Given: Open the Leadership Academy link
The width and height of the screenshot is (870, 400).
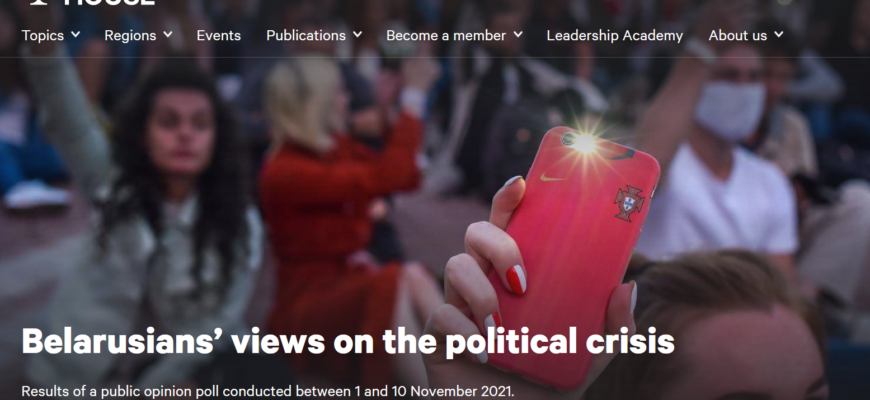Looking at the screenshot, I should tap(615, 36).
